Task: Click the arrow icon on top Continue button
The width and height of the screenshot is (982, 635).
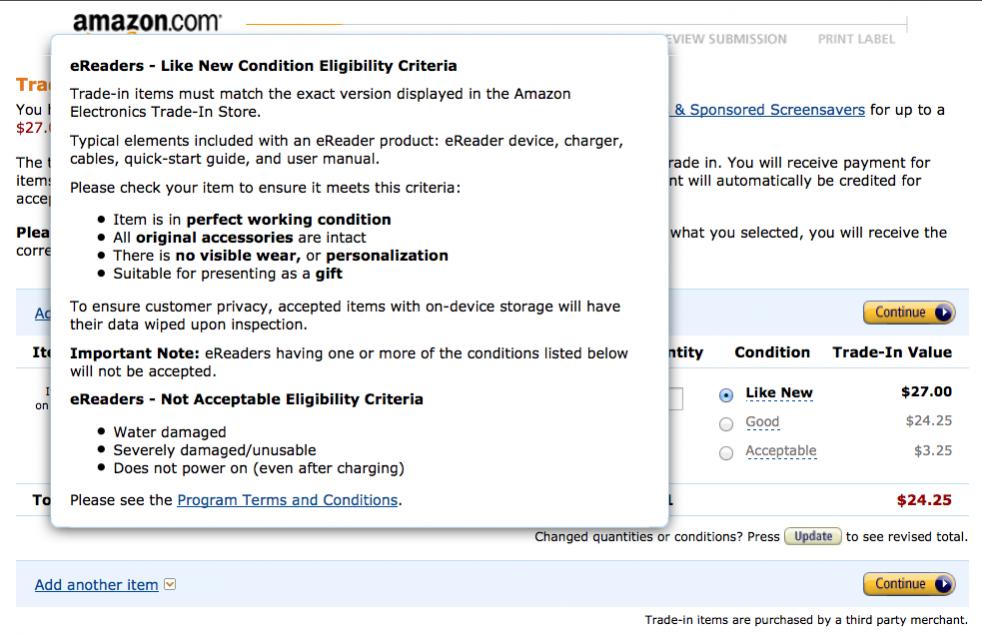Action: pyautogui.click(x=943, y=313)
